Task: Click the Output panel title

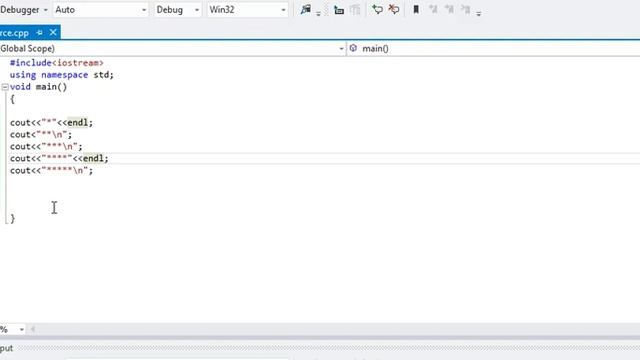Action: (x=6, y=348)
